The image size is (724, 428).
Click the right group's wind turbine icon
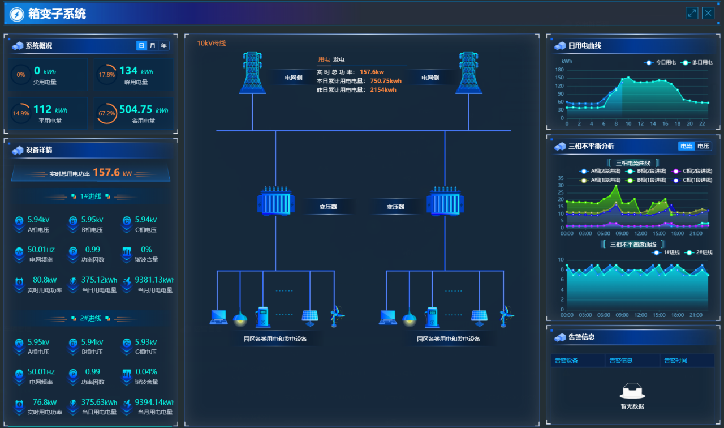tap(506, 315)
